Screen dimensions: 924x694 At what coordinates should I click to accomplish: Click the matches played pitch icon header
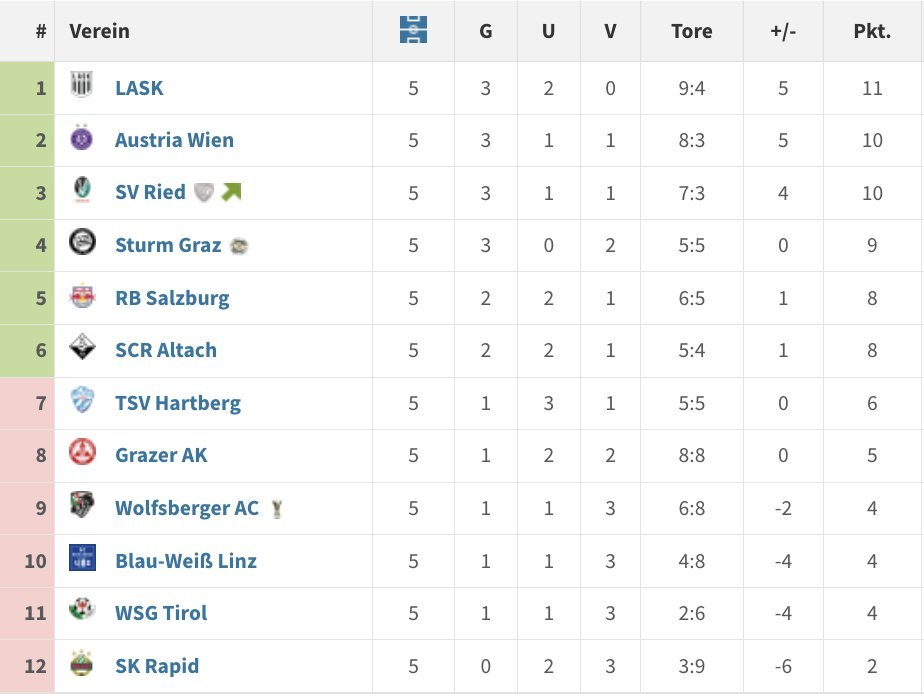coord(413,31)
